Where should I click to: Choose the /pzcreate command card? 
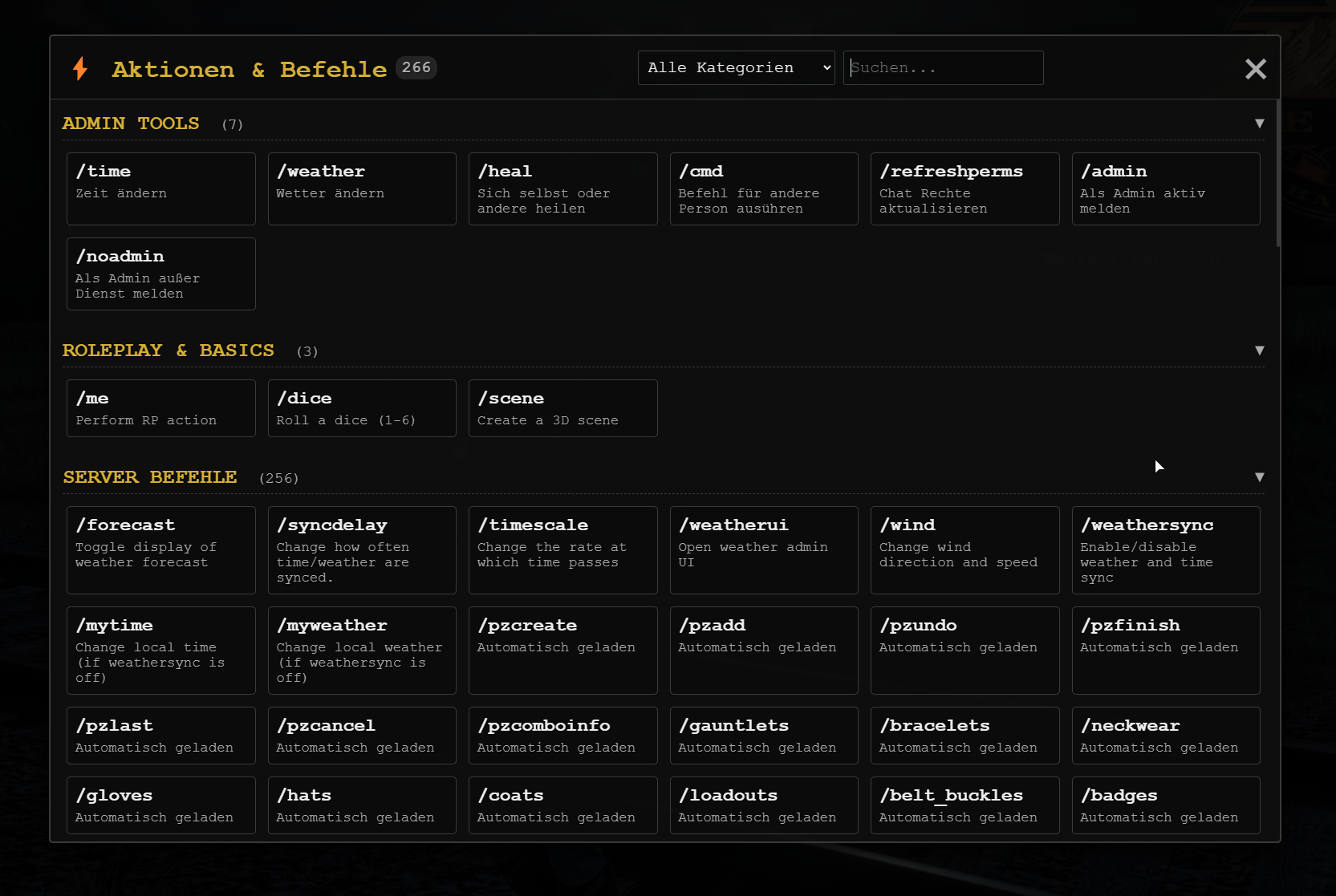click(x=562, y=651)
